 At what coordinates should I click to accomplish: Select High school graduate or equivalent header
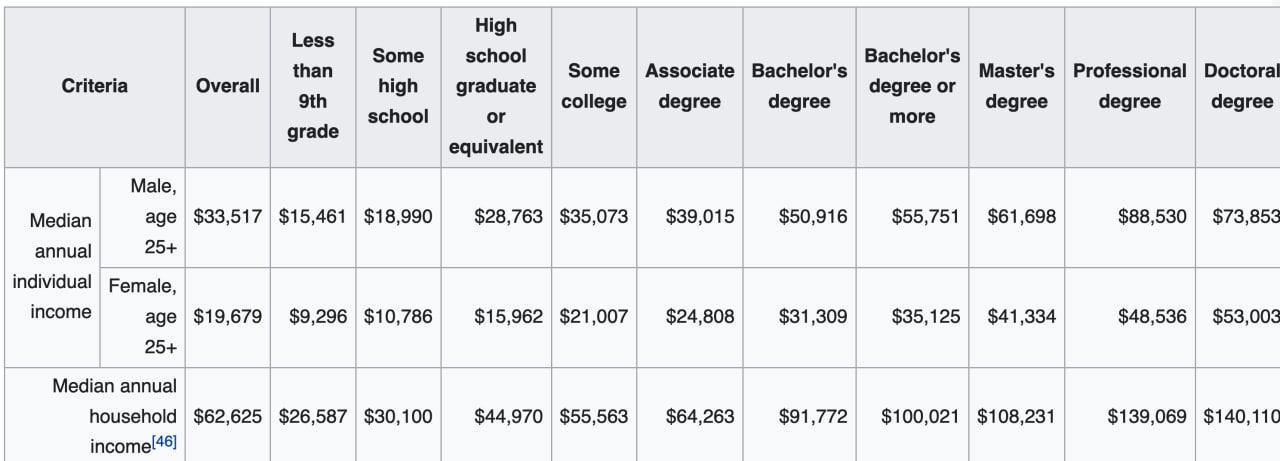click(x=496, y=86)
